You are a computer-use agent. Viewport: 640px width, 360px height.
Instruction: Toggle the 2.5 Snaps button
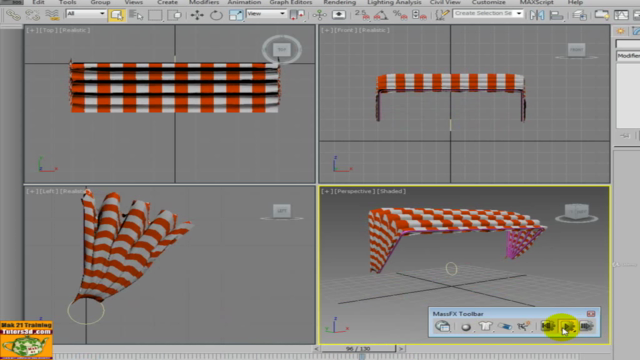pyautogui.click(x=362, y=16)
